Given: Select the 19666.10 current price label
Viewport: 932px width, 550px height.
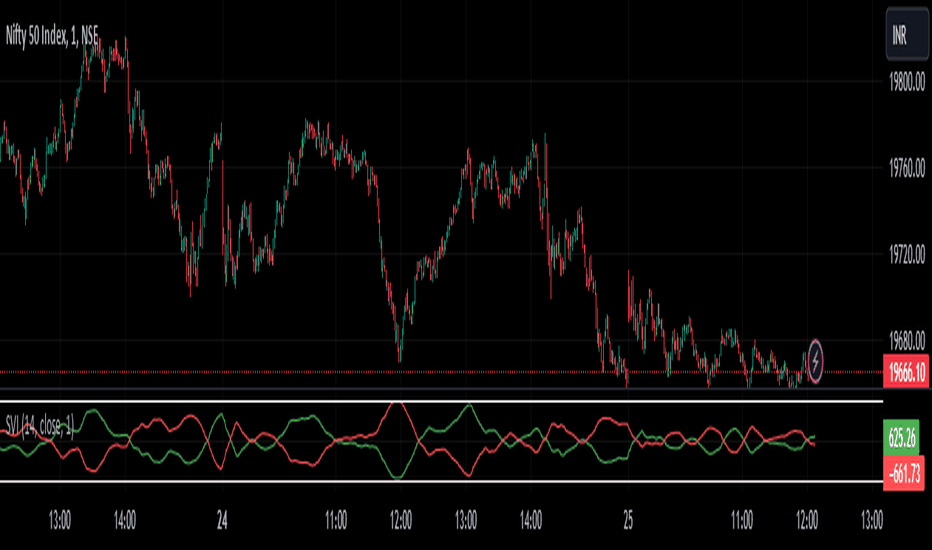Looking at the screenshot, I should (906, 372).
